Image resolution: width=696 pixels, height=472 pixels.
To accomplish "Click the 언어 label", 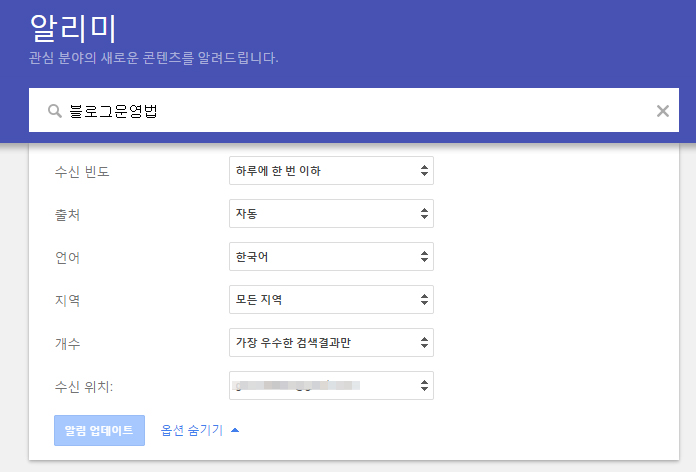I will [68, 257].
